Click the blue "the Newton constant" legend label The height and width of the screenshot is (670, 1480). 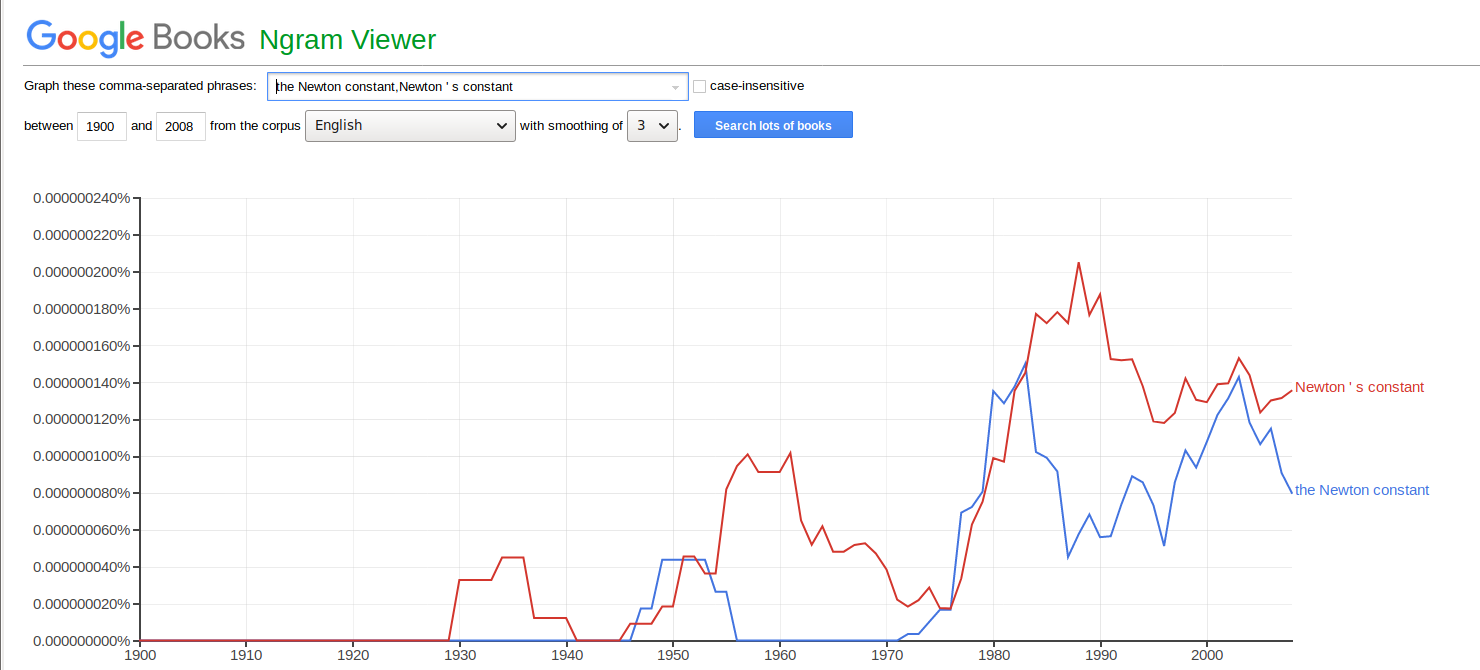coord(1361,490)
